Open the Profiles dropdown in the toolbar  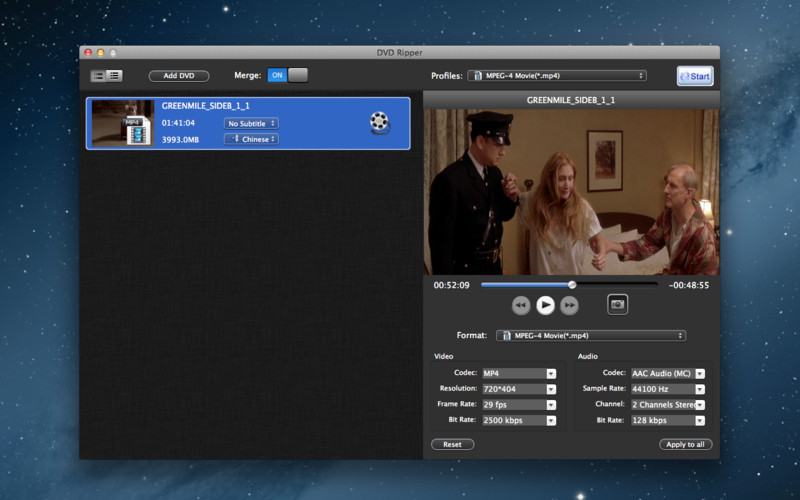[x=557, y=76]
